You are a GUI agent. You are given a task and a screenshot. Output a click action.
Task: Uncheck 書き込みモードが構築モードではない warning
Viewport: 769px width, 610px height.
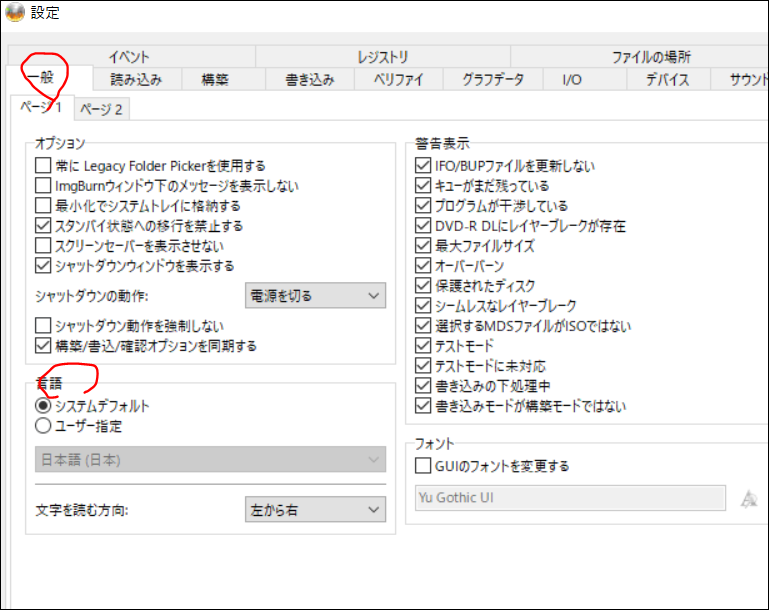423,406
